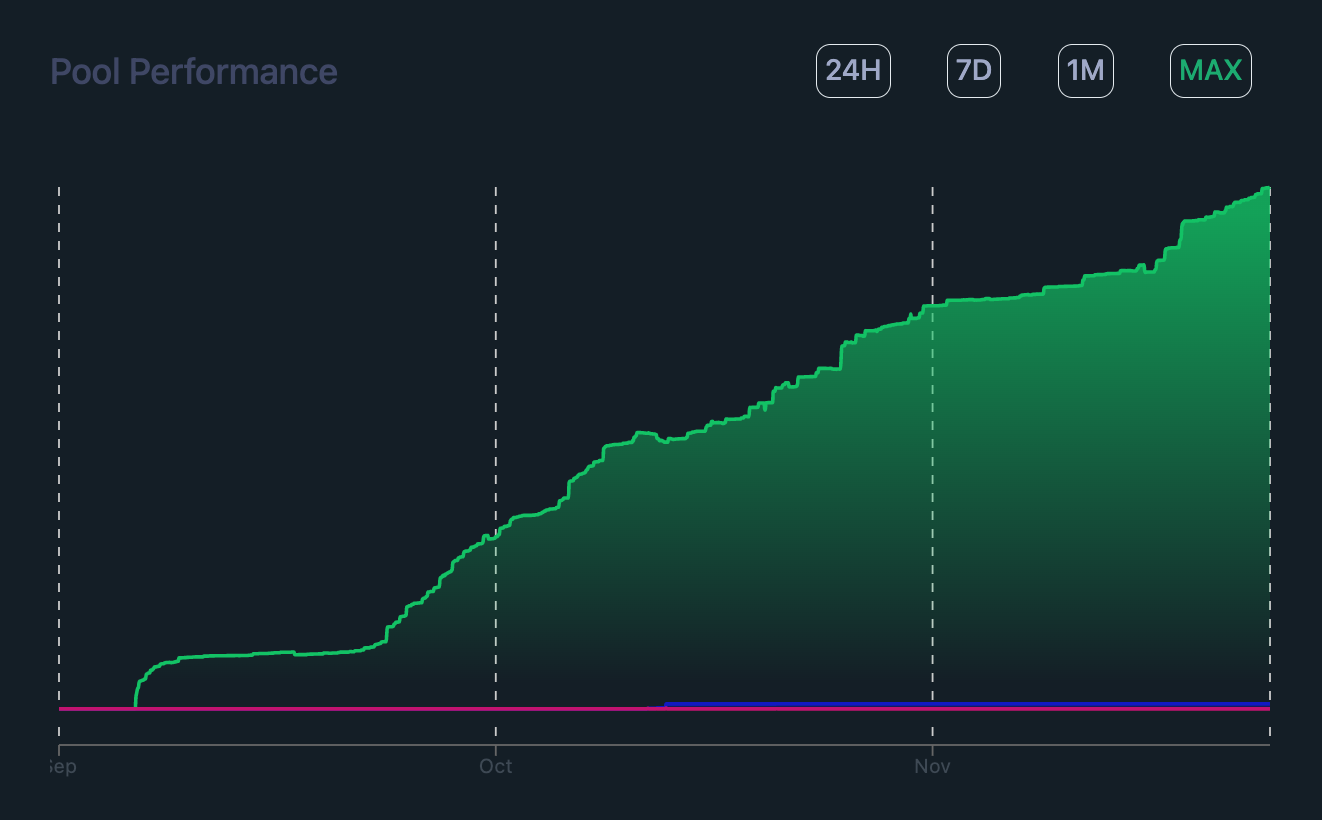
Task: Click green line where it crosses Oct gridline
Action: click(496, 532)
